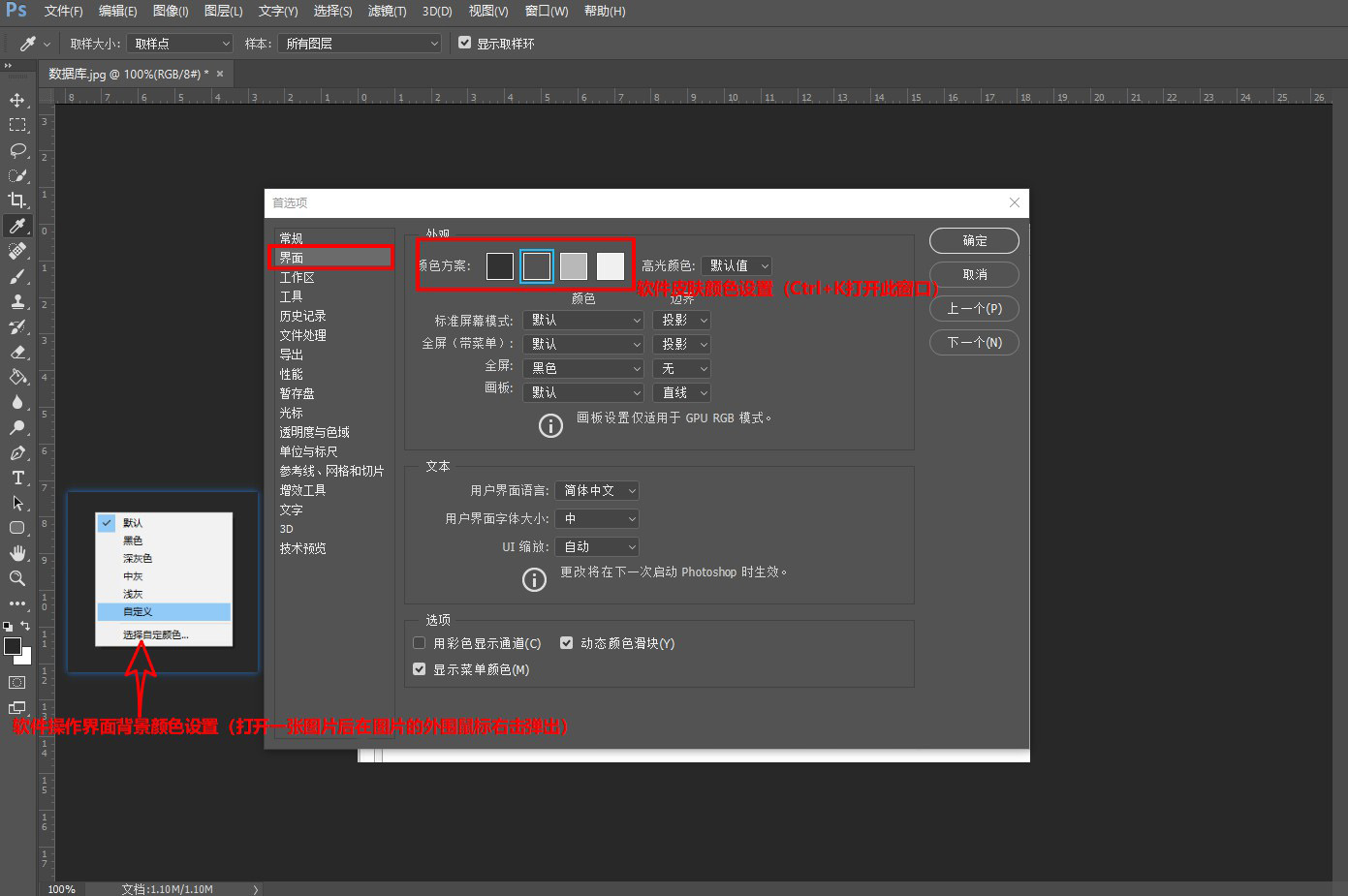This screenshot has height=896, width=1348.
Task: Select the Eraser tool
Action: pos(17,352)
